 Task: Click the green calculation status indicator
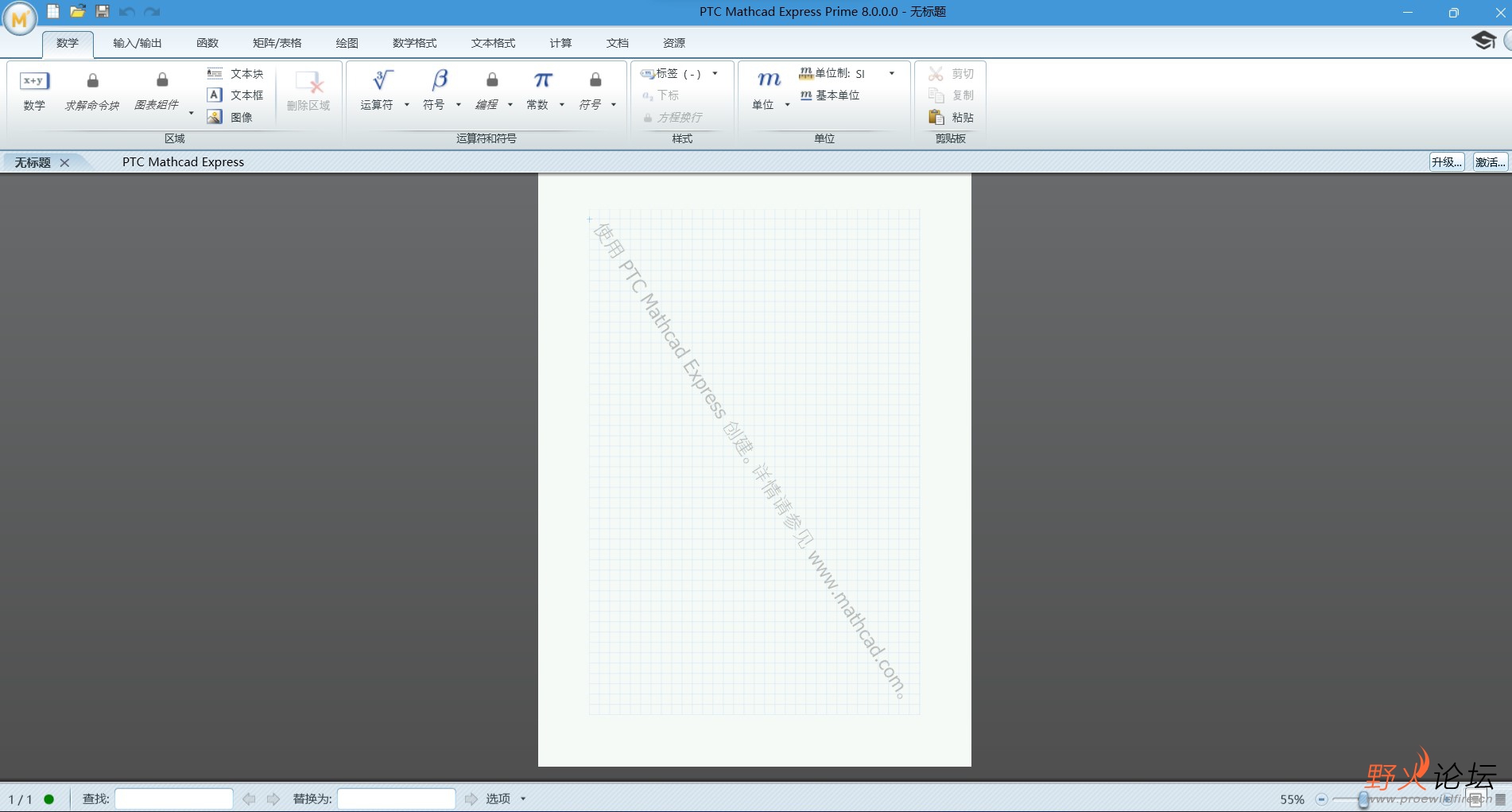(x=49, y=799)
